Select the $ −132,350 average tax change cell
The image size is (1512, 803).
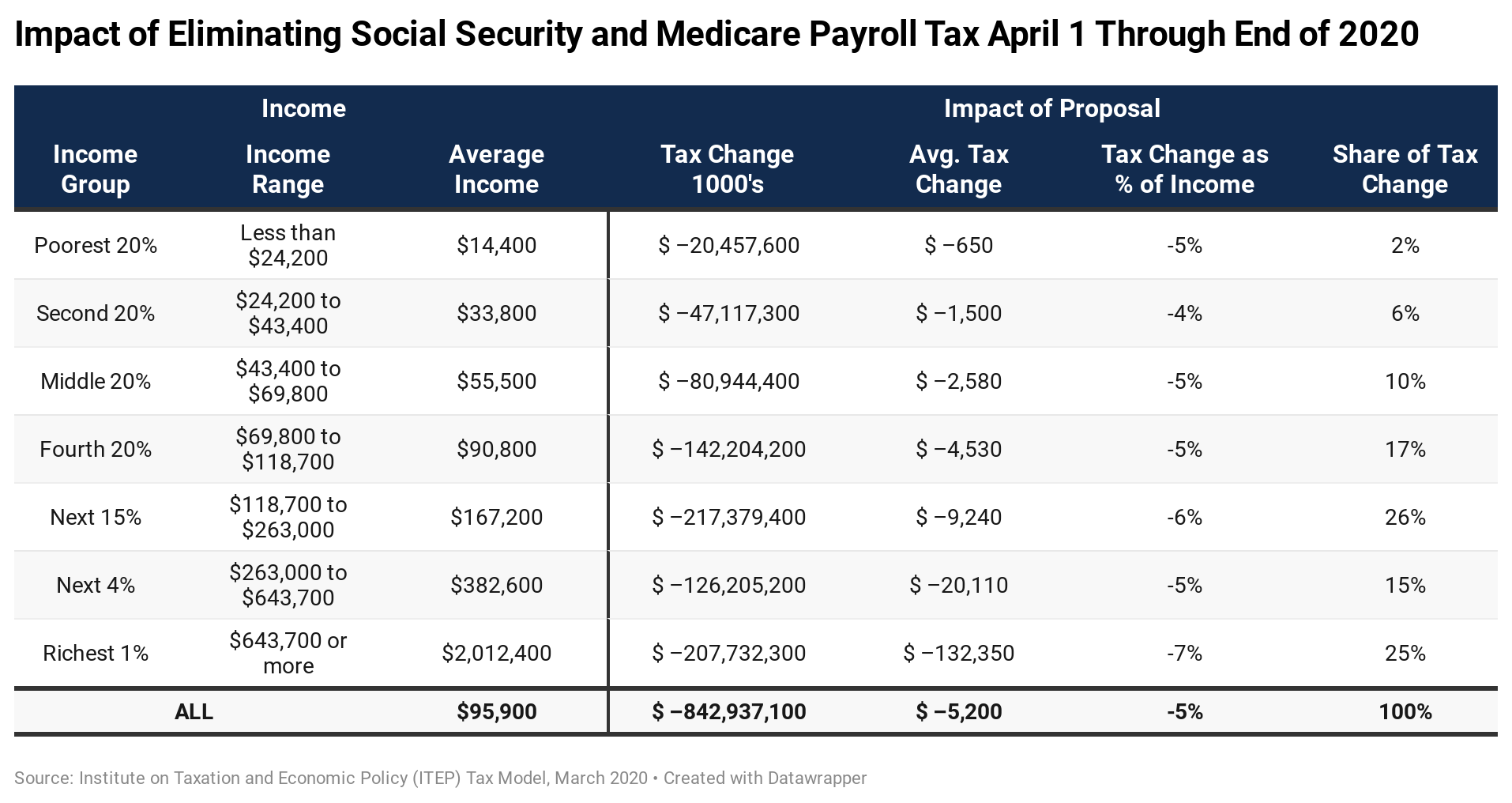point(958,653)
